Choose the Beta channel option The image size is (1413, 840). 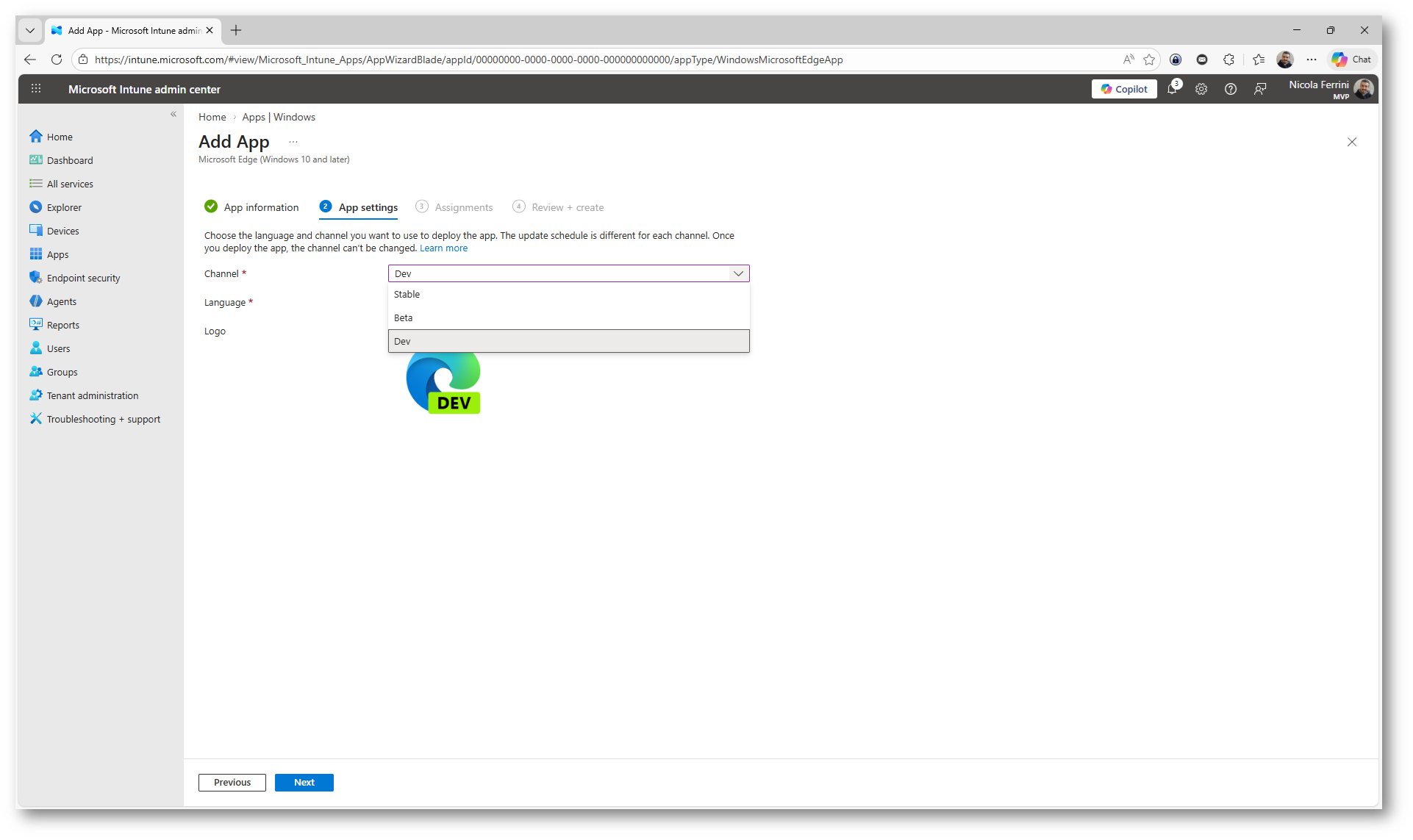403,317
